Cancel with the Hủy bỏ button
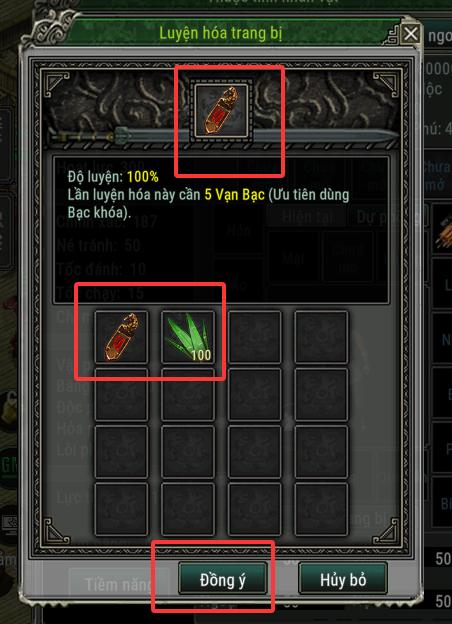The image size is (452, 624). pyautogui.click(x=343, y=580)
